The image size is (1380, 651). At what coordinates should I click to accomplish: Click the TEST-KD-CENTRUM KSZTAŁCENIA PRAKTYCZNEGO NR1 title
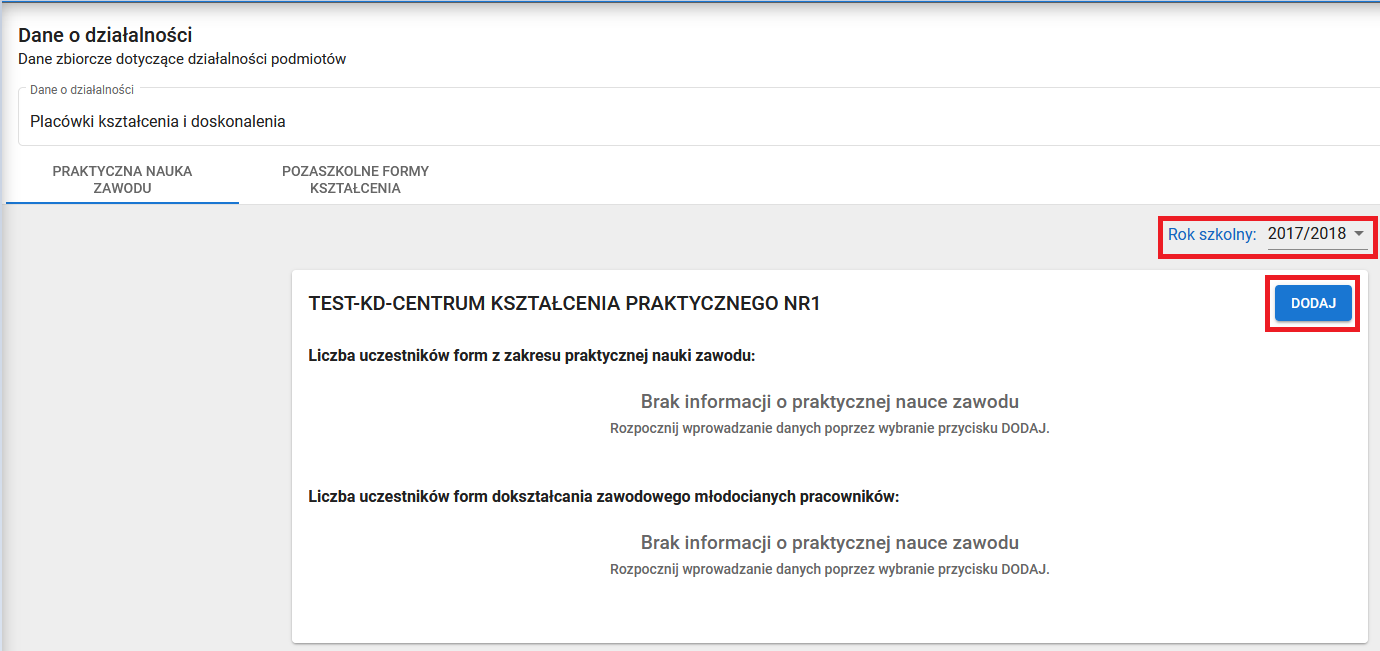click(x=564, y=304)
